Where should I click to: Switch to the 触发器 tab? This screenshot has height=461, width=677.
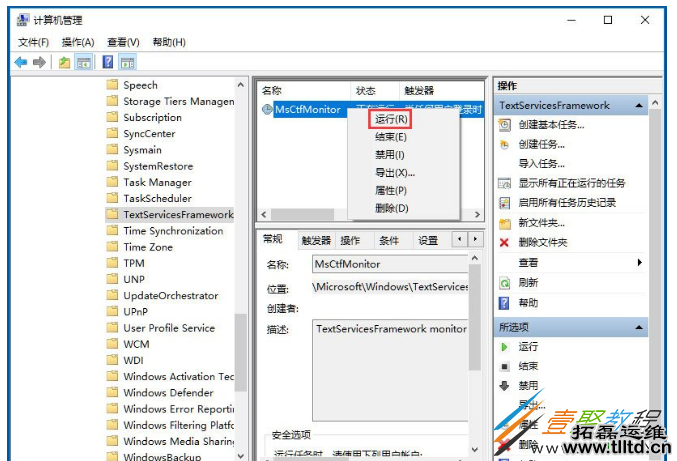(x=316, y=241)
